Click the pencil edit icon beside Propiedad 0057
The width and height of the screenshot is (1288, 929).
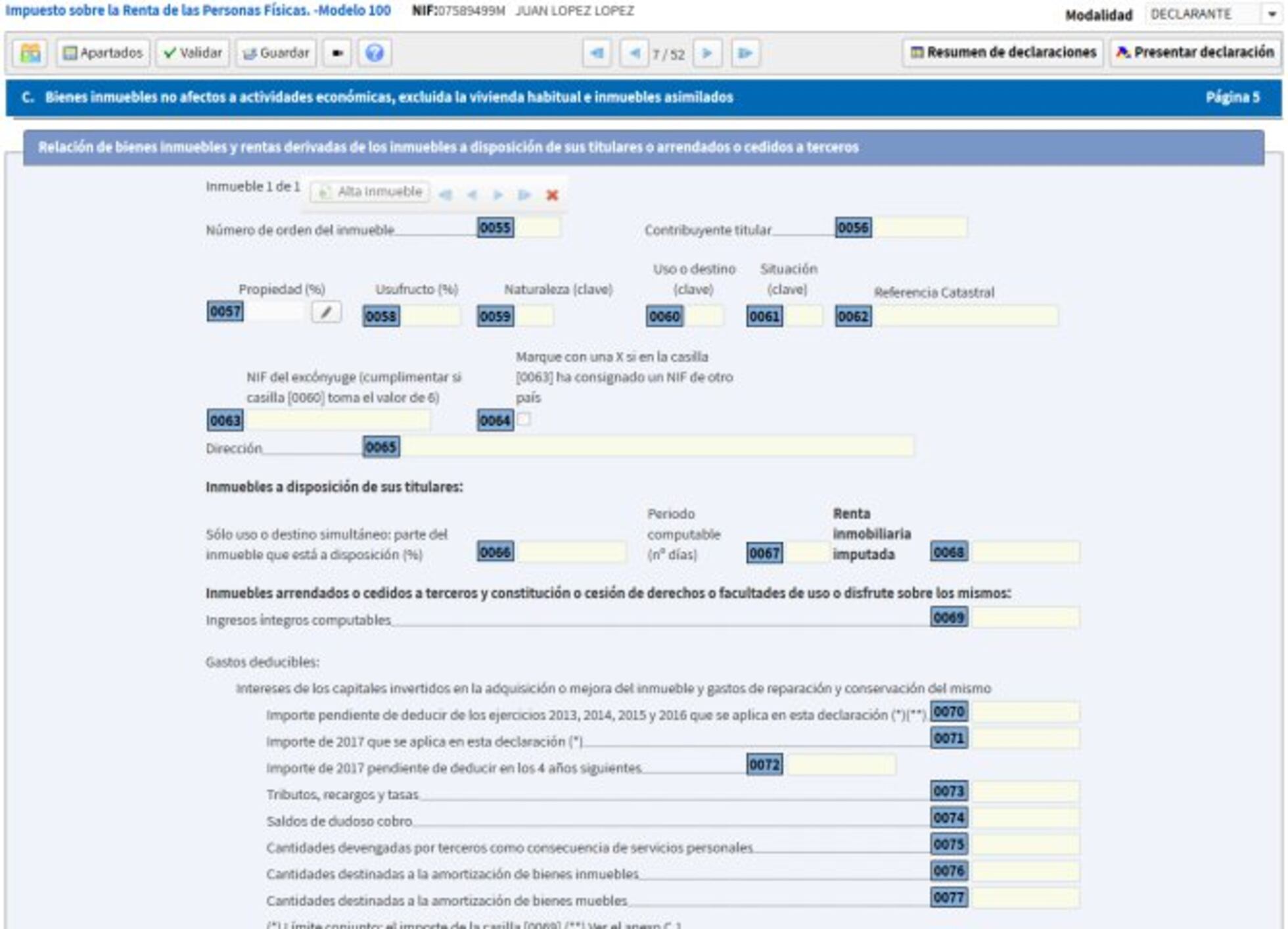pyautogui.click(x=326, y=312)
